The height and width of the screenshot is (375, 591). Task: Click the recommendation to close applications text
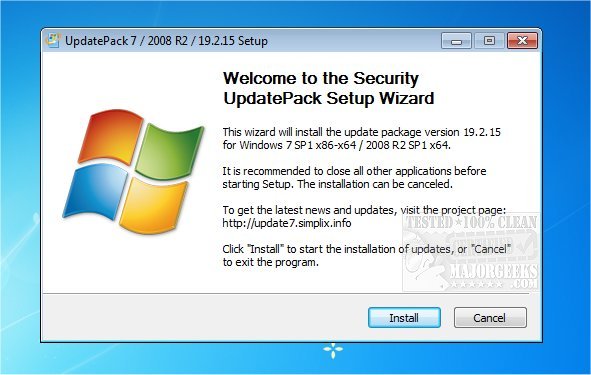click(x=354, y=178)
